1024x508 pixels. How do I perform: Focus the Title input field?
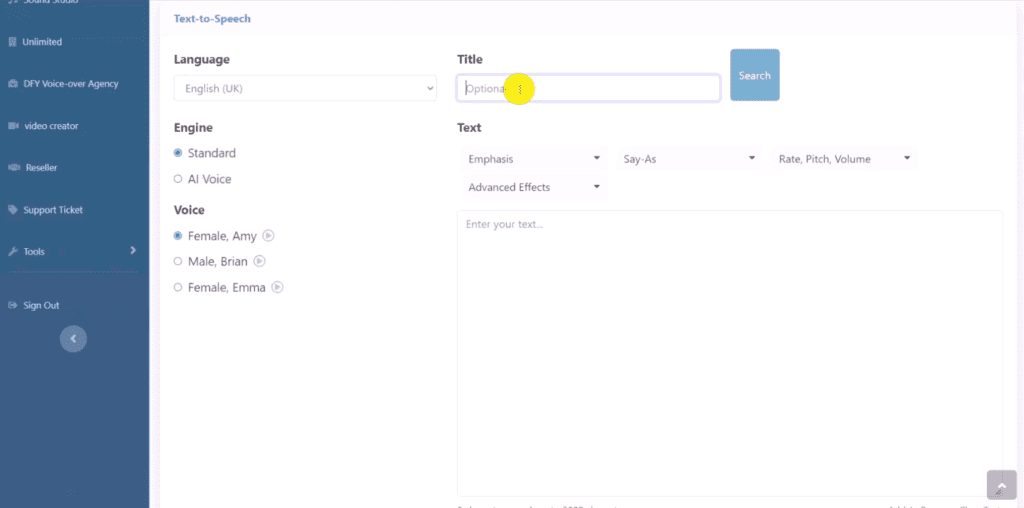(588, 88)
